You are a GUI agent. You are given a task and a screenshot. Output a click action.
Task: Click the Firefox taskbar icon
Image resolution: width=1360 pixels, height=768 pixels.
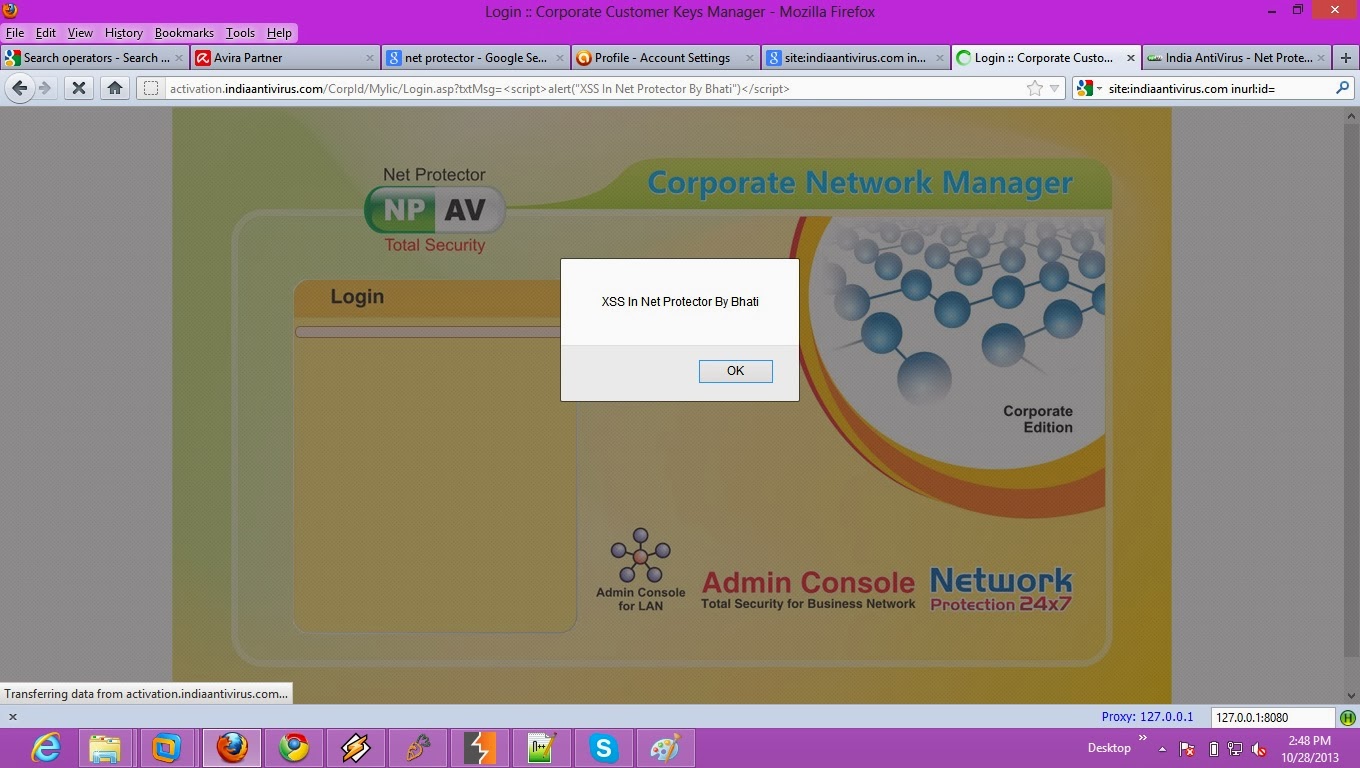232,748
